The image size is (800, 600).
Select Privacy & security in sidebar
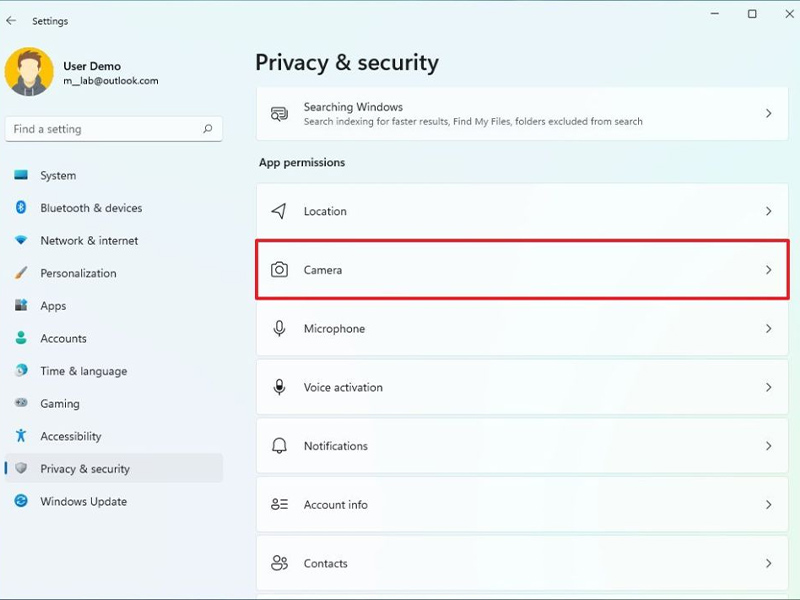tap(114, 468)
